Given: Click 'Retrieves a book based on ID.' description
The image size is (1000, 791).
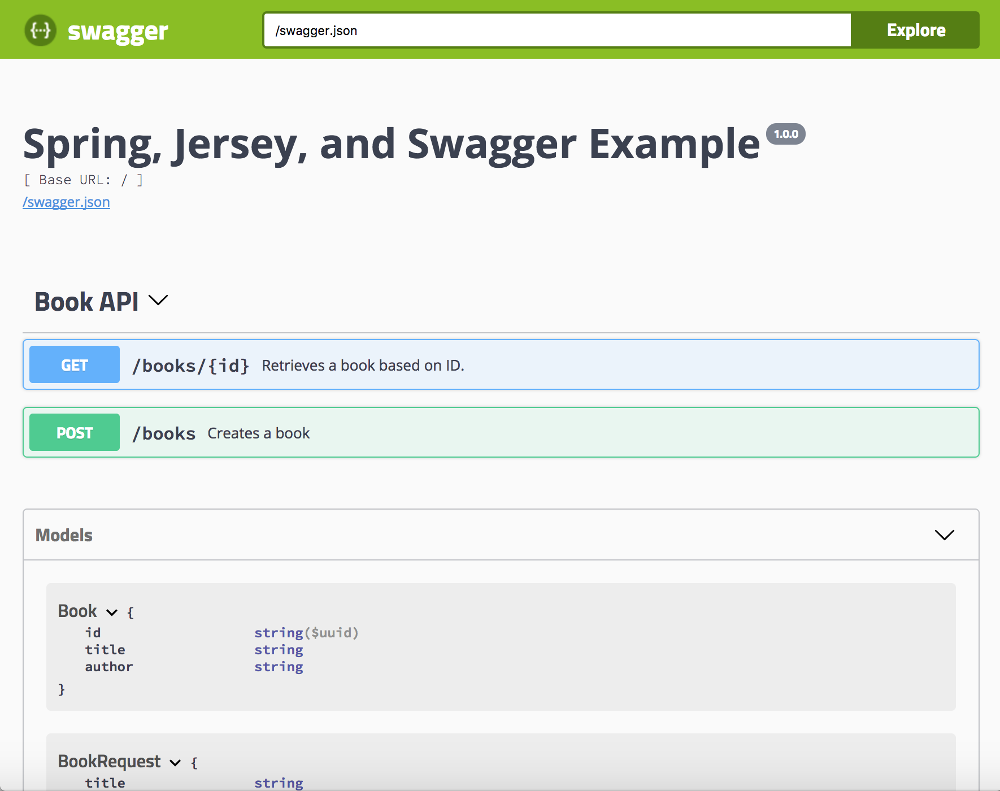Looking at the screenshot, I should [x=363, y=366].
